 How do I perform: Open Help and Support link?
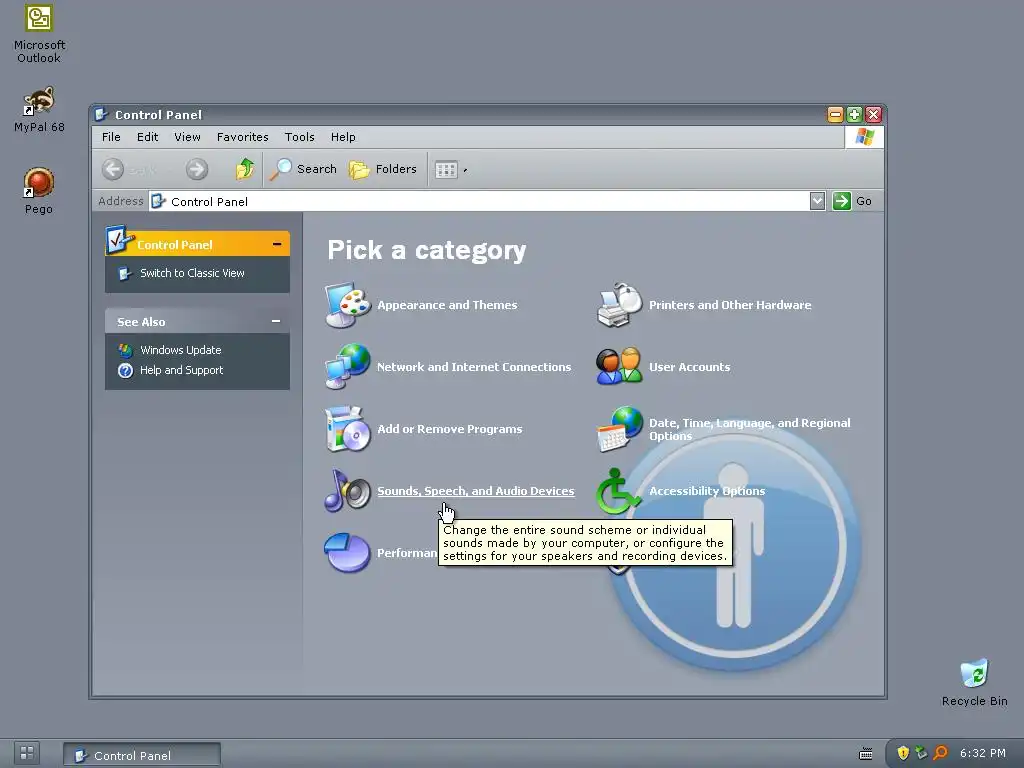point(182,370)
